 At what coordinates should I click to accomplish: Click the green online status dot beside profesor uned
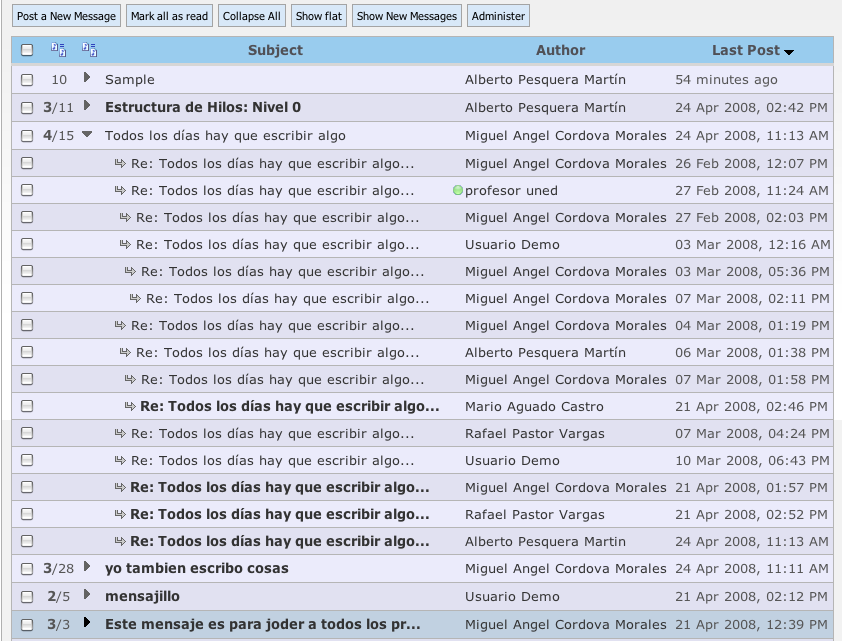pos(458,190)
